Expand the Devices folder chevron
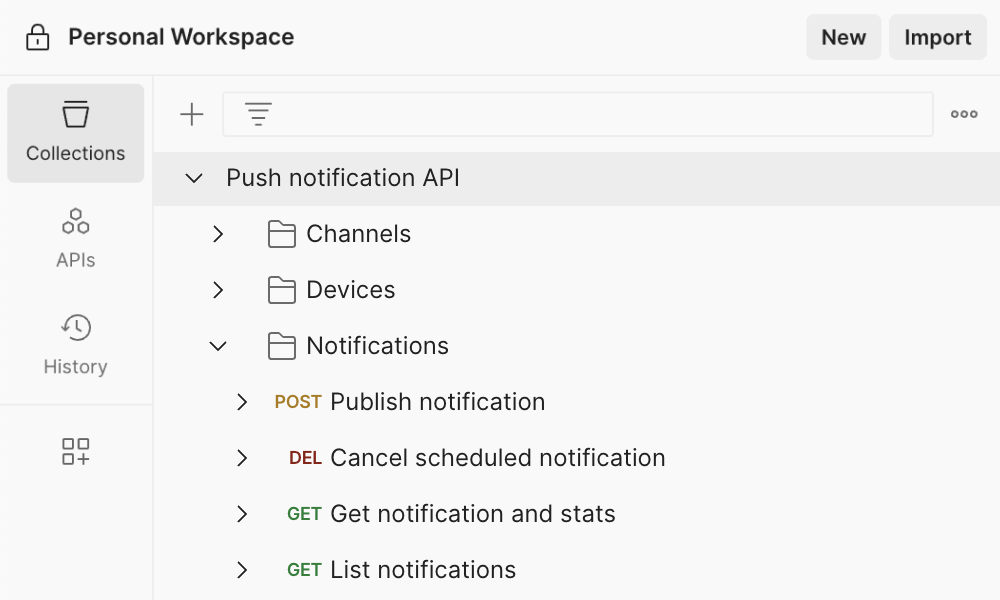Viewport: 1000px width, 600px height. pyautogui.click(x=218, y=290)
